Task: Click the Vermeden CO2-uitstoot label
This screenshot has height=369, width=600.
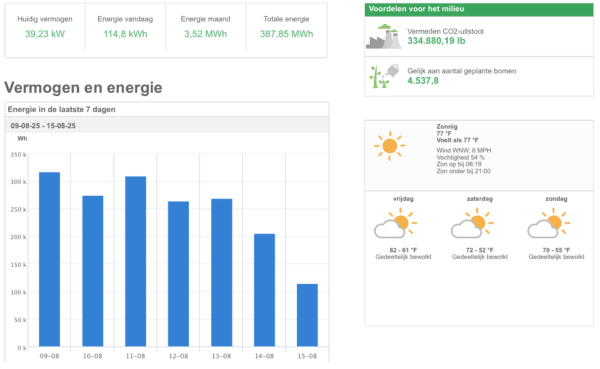Action: pos(445,31)
